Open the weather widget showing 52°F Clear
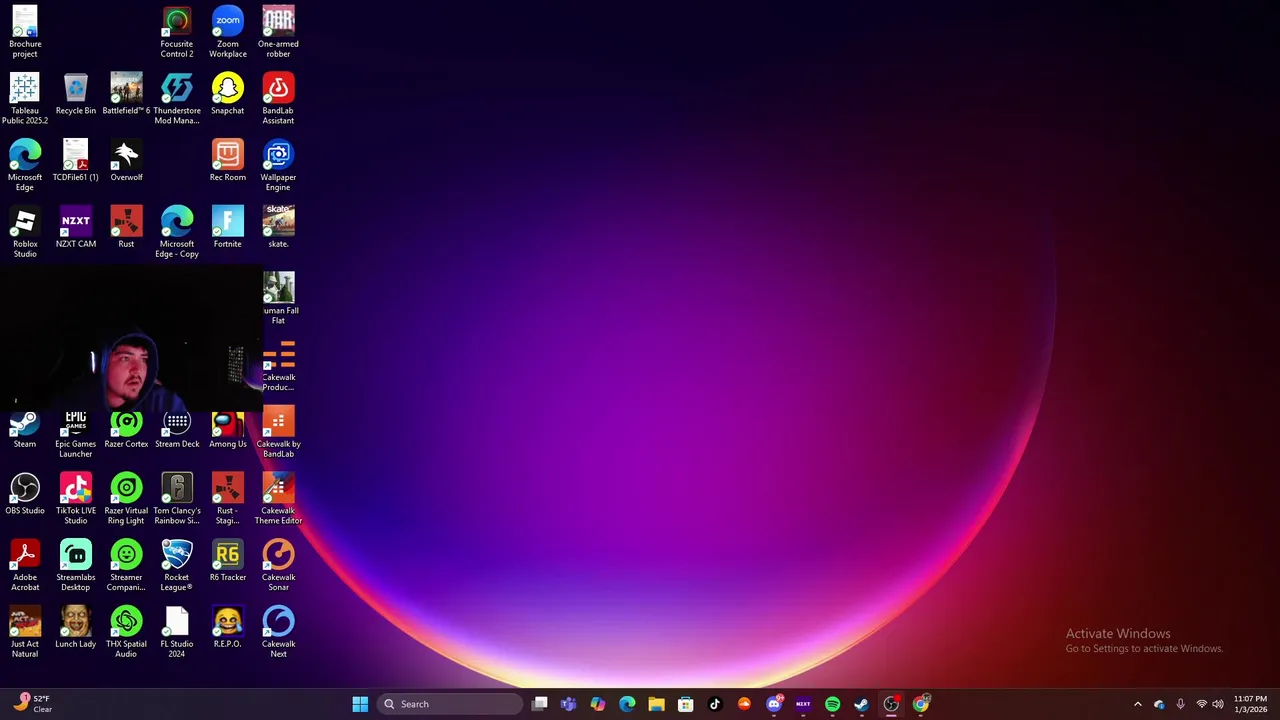This screenshot has height=720, width=1280. [x=33, y=704]
